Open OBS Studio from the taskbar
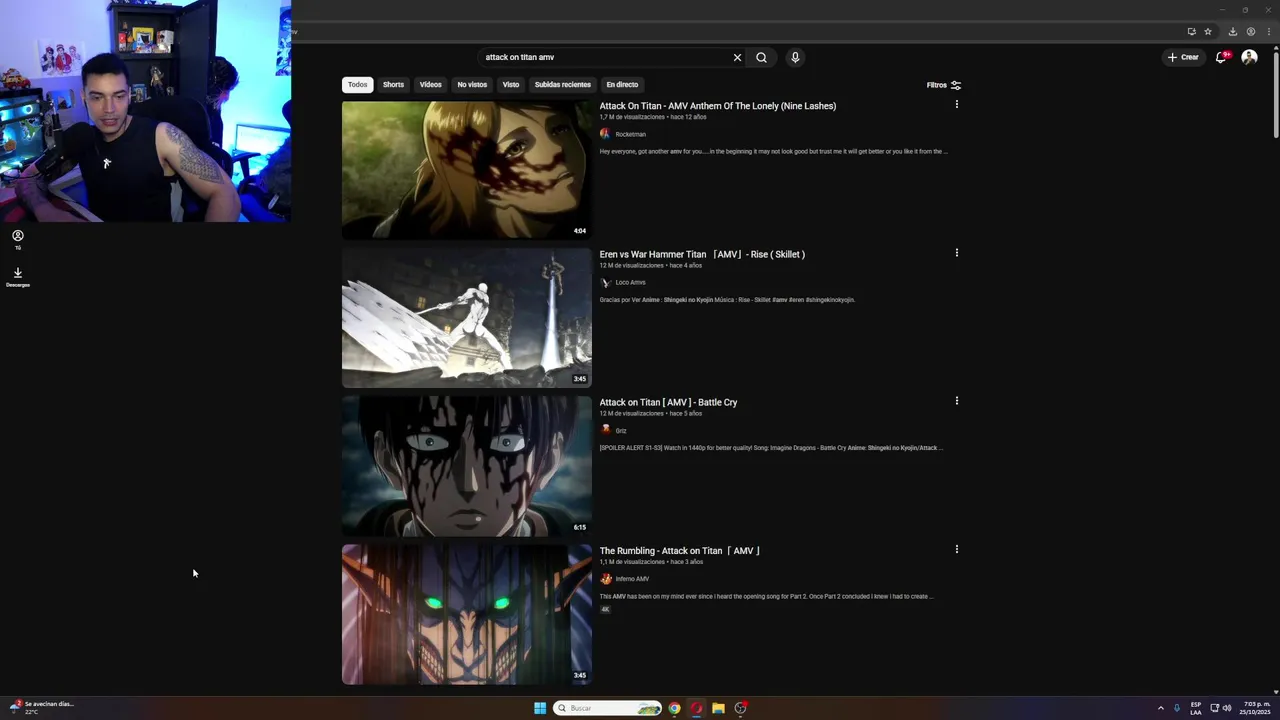This screenshot has height=720, width=1280. [x=740, y=708]
